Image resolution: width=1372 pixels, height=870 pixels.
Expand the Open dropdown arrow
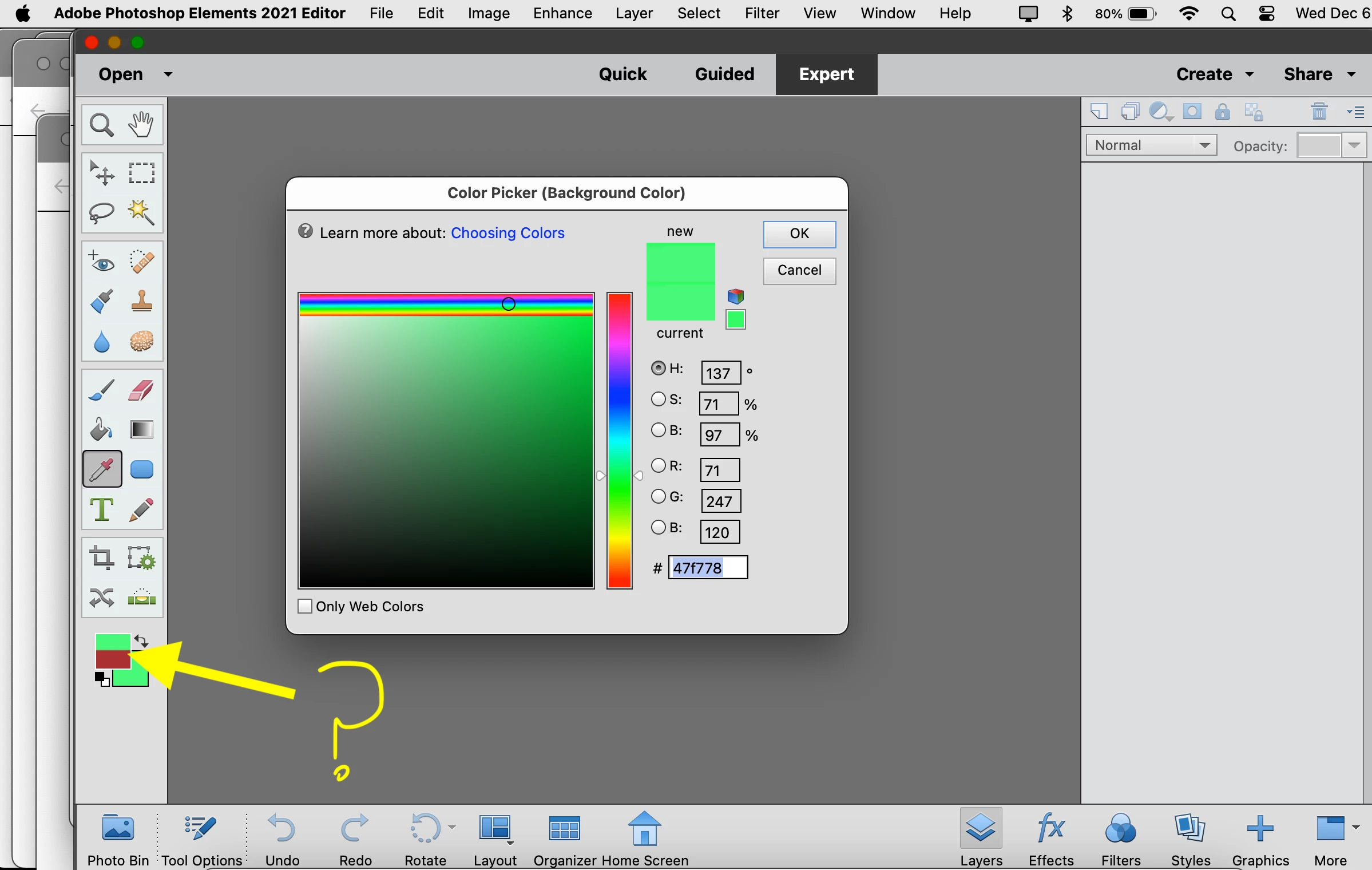pyautogui.click(x=168, y=74)
